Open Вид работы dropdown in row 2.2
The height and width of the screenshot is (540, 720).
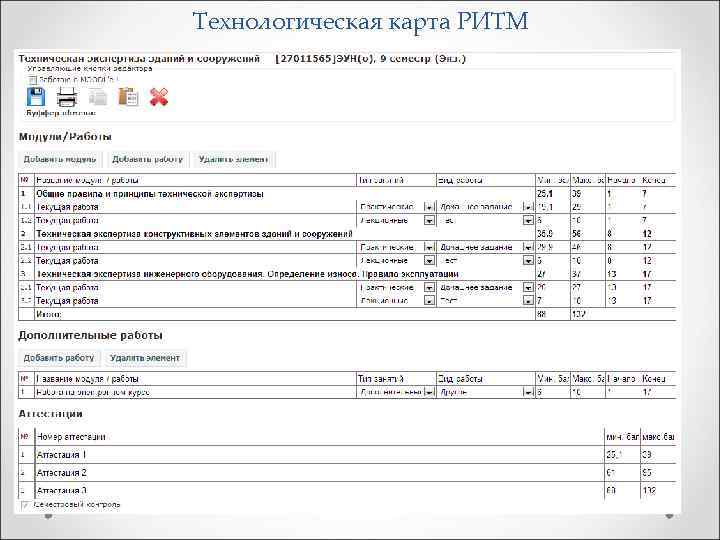coord(528,261)
